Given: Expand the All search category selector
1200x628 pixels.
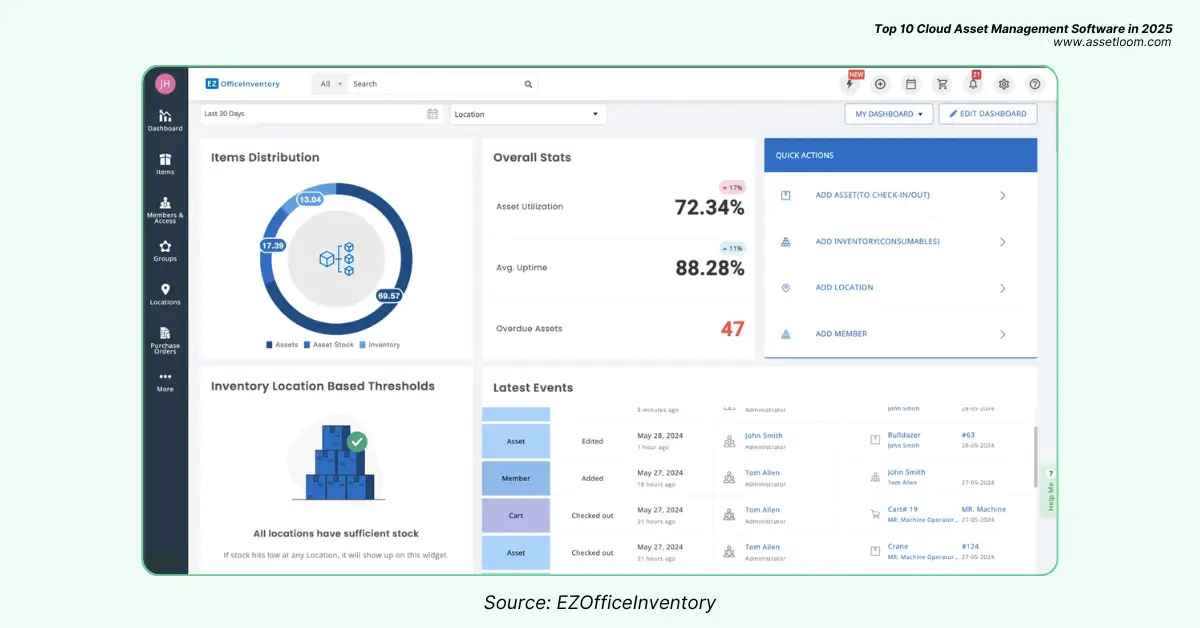Looking at the screenshot, I should point(330,84).
